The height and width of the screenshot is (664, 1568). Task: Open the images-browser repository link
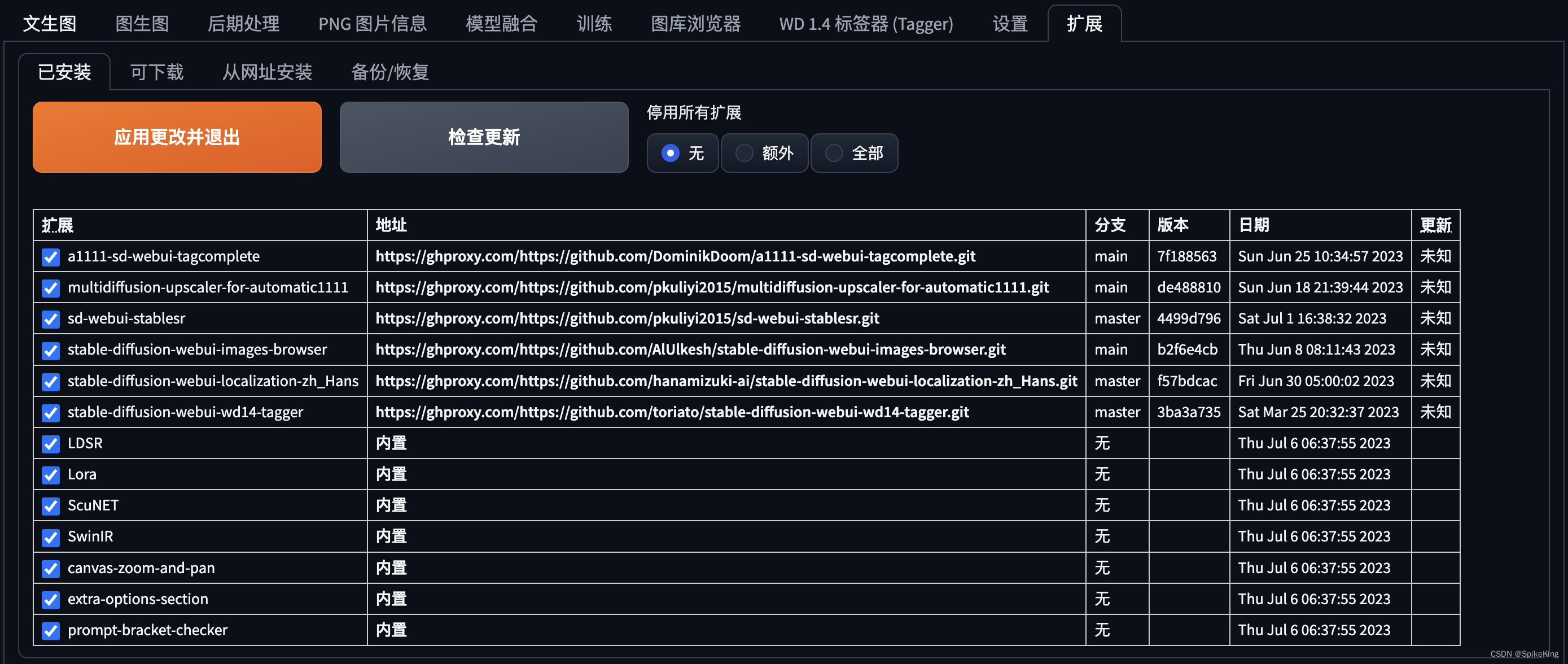[x=690, y=350]
